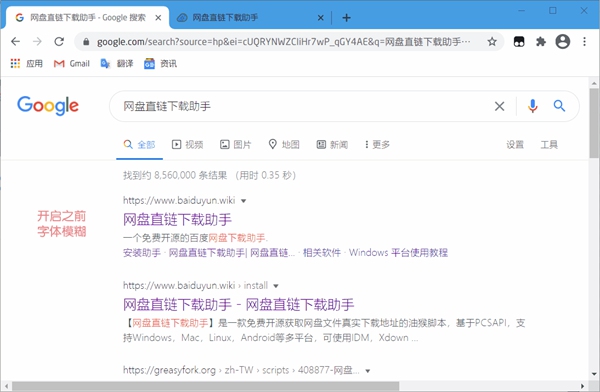This screenshot has width=600, height=392.
Task: Start voice search with the microphone icon
Action: click(532, 106)
